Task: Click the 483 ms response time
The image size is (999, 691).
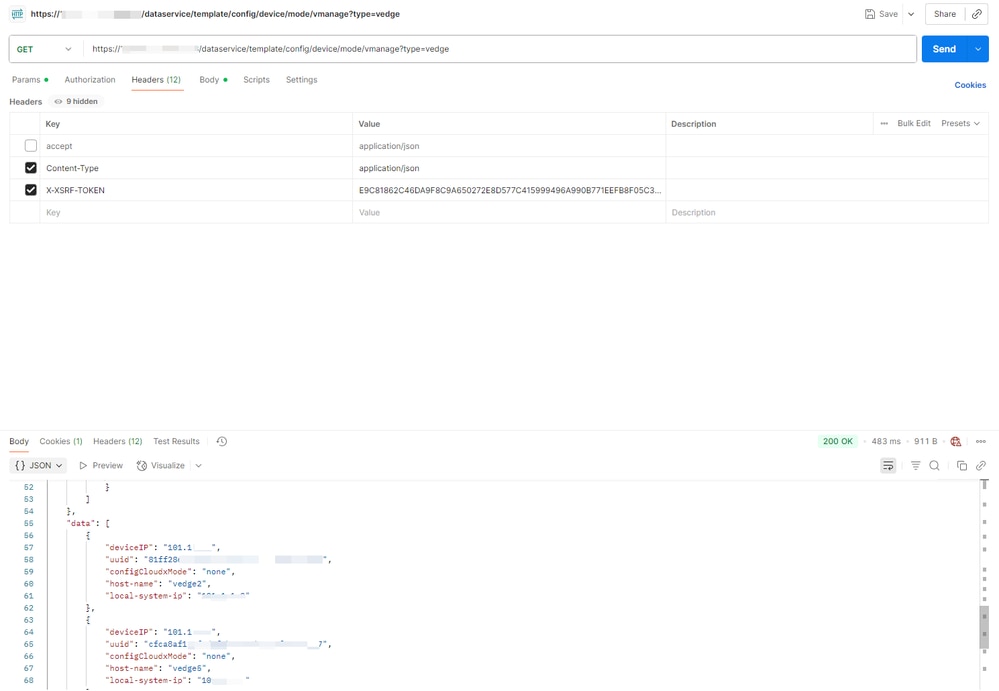Action: [x=886, y=441]
